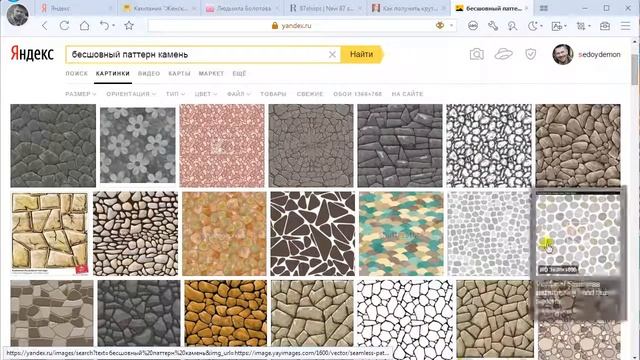640x360 pixels.
Task: Expand the ЕЩЁ more services menu
Action: [239, 73]
